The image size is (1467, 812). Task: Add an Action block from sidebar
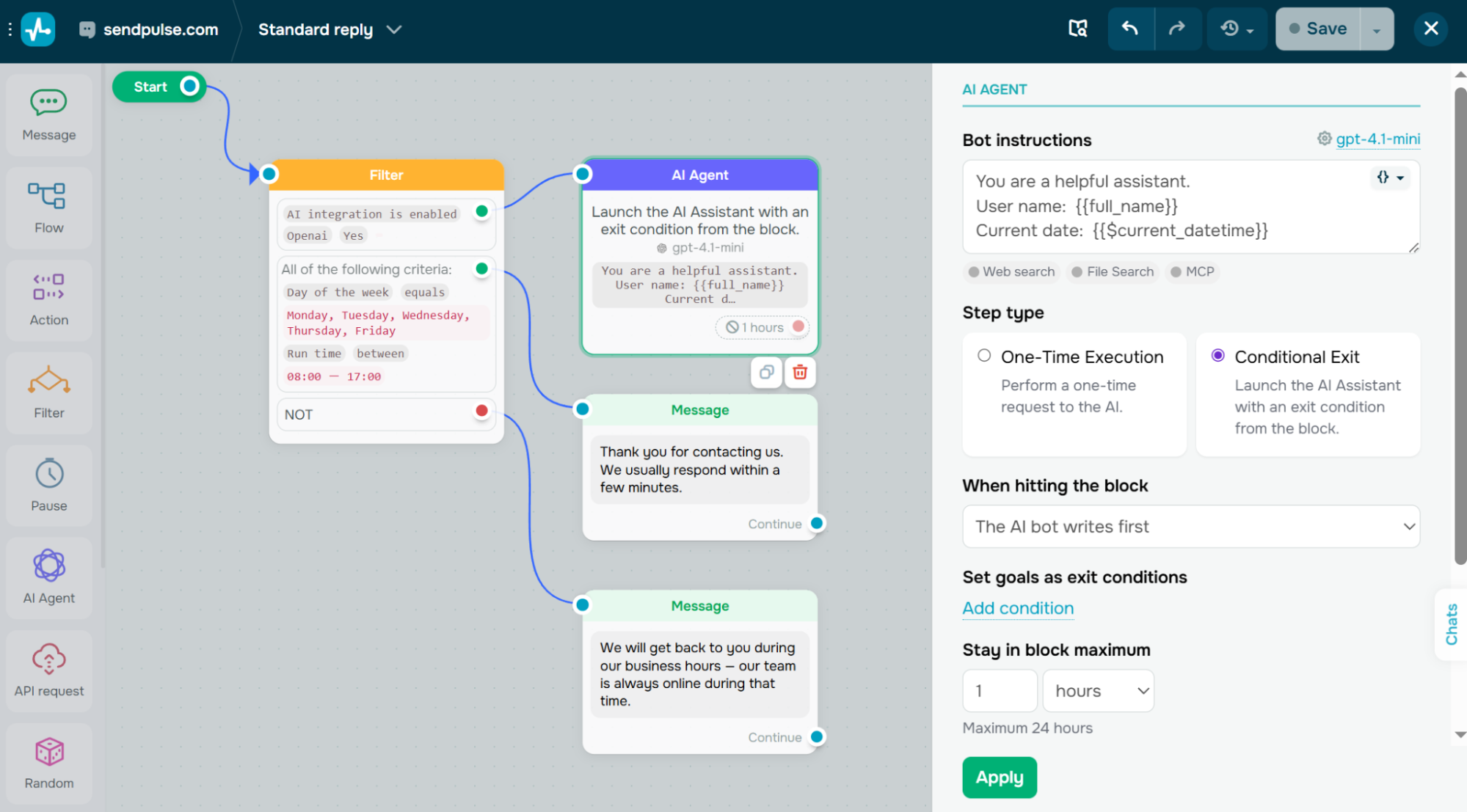(49, 300)
